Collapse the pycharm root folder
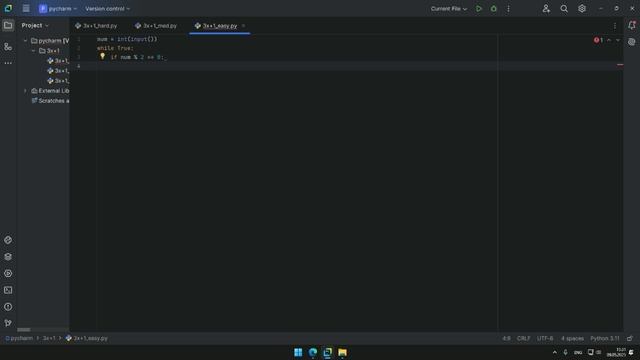Image resolution: width=640 pixels, height=360 pixels. click(25, 41)
